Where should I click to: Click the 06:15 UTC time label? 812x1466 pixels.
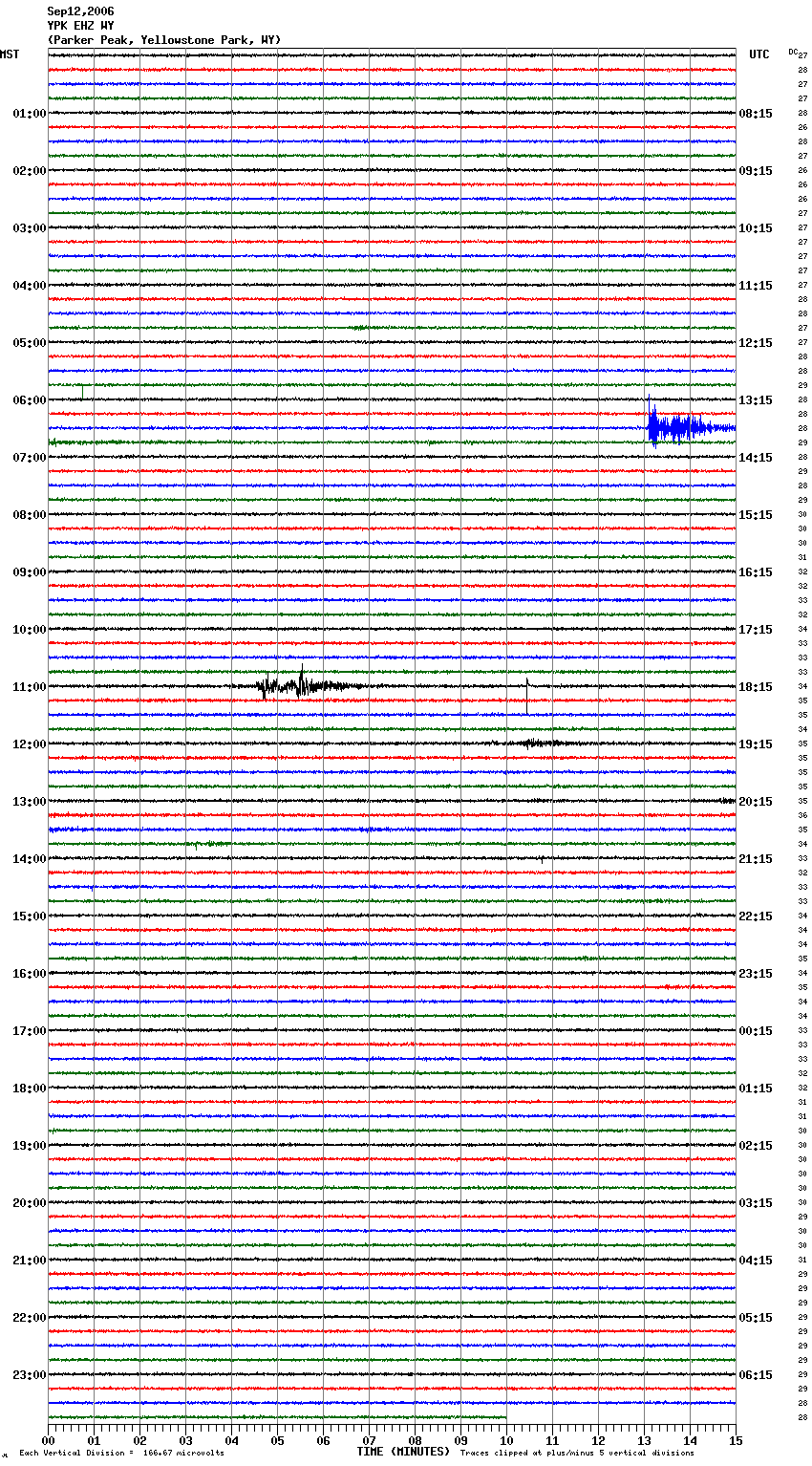point(756,1375)
